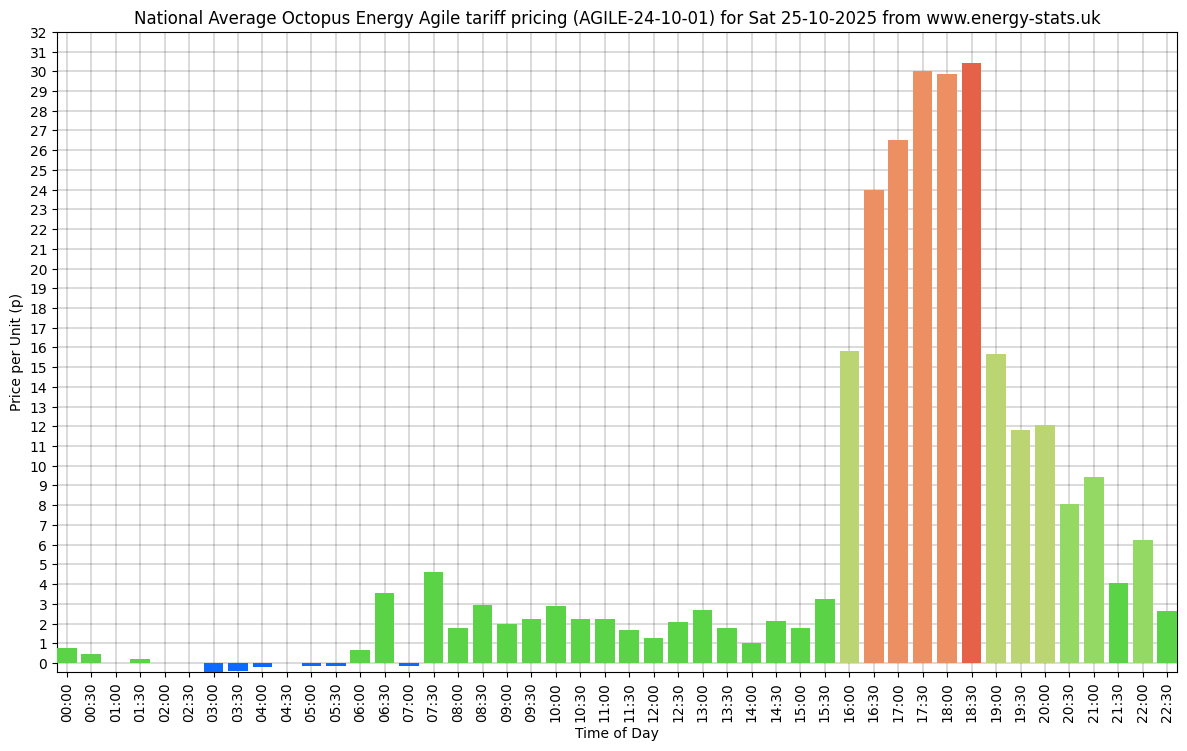Select the green bar at 07:30

pyautogui.click(x=433, y=618)
